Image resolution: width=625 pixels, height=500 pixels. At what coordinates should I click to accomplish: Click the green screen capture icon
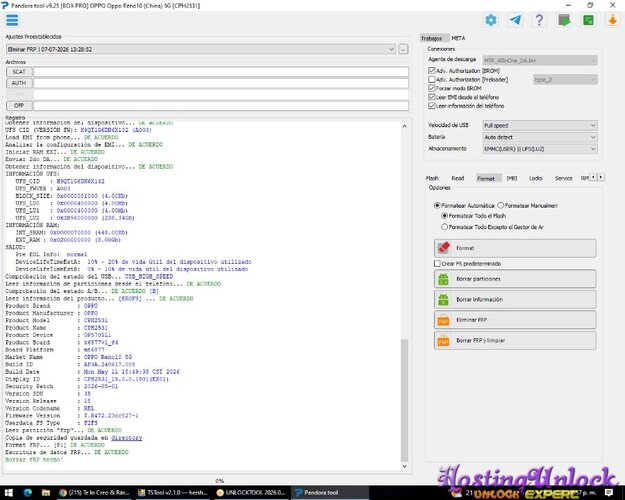564,20
